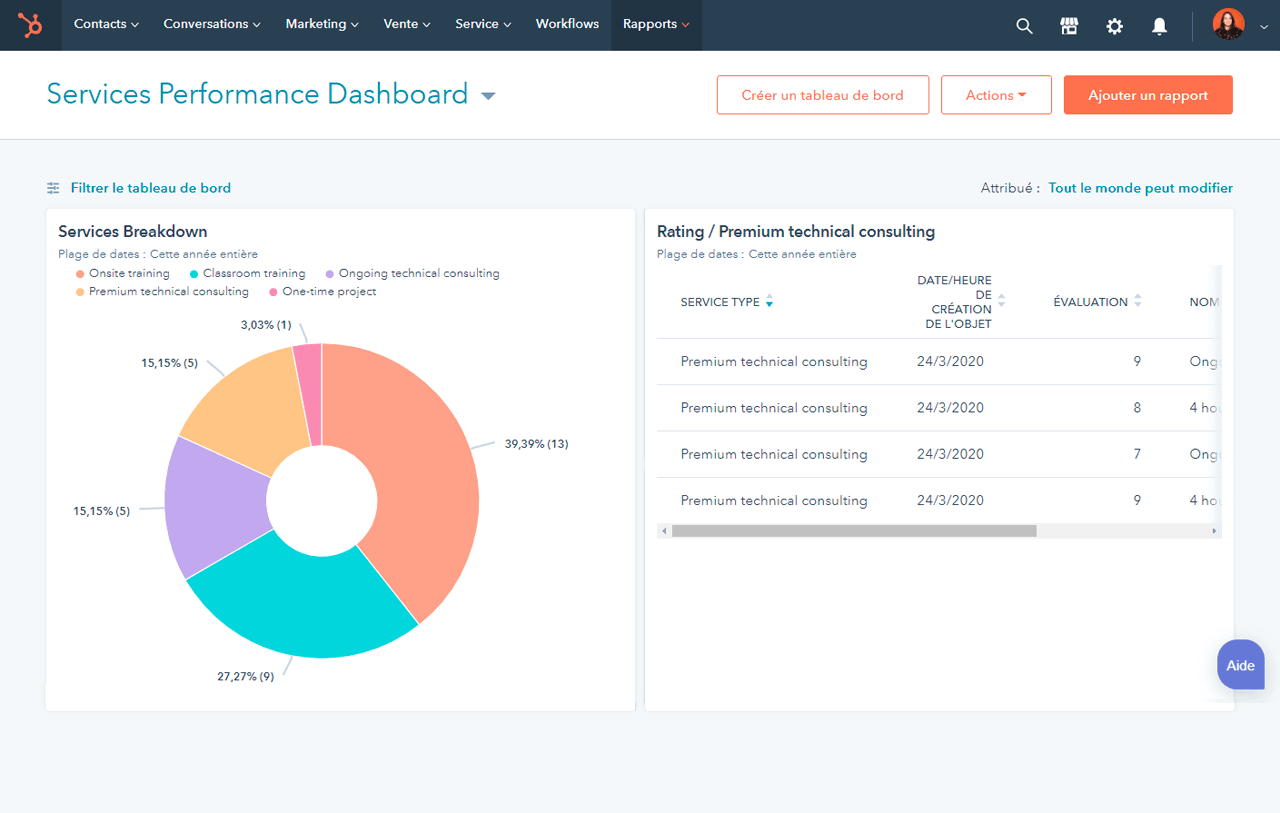
Task: Toggle Onsite training legend item
Action: coord(129,273)
